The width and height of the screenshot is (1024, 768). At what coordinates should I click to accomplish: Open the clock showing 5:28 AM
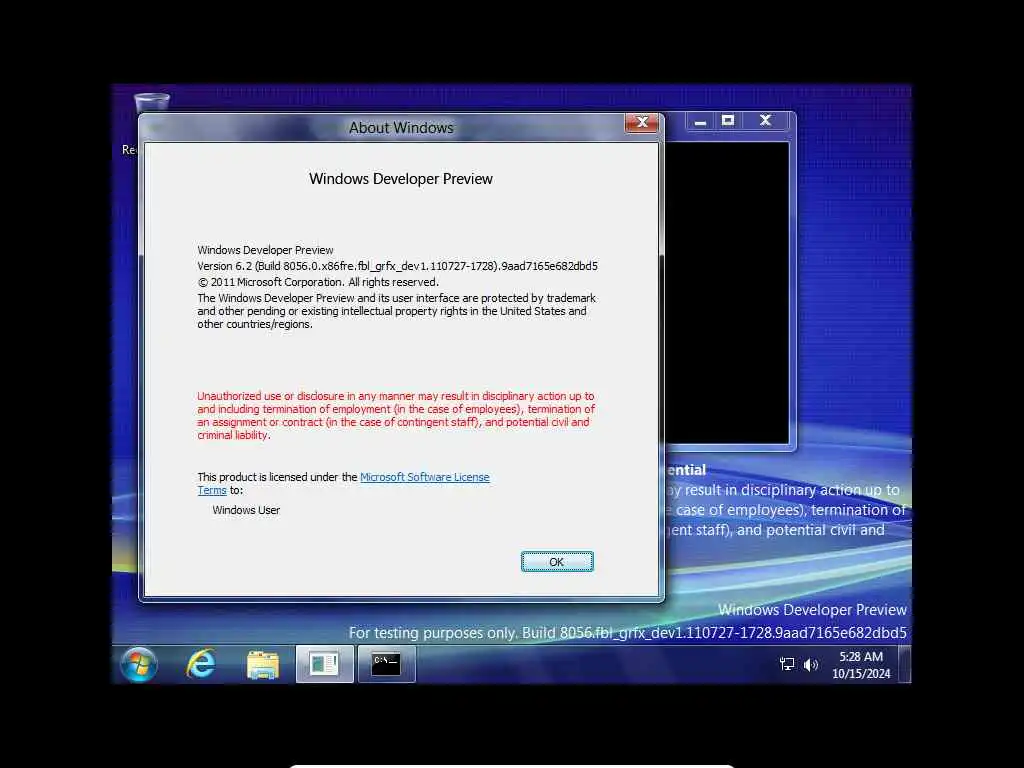coord(861,665)
